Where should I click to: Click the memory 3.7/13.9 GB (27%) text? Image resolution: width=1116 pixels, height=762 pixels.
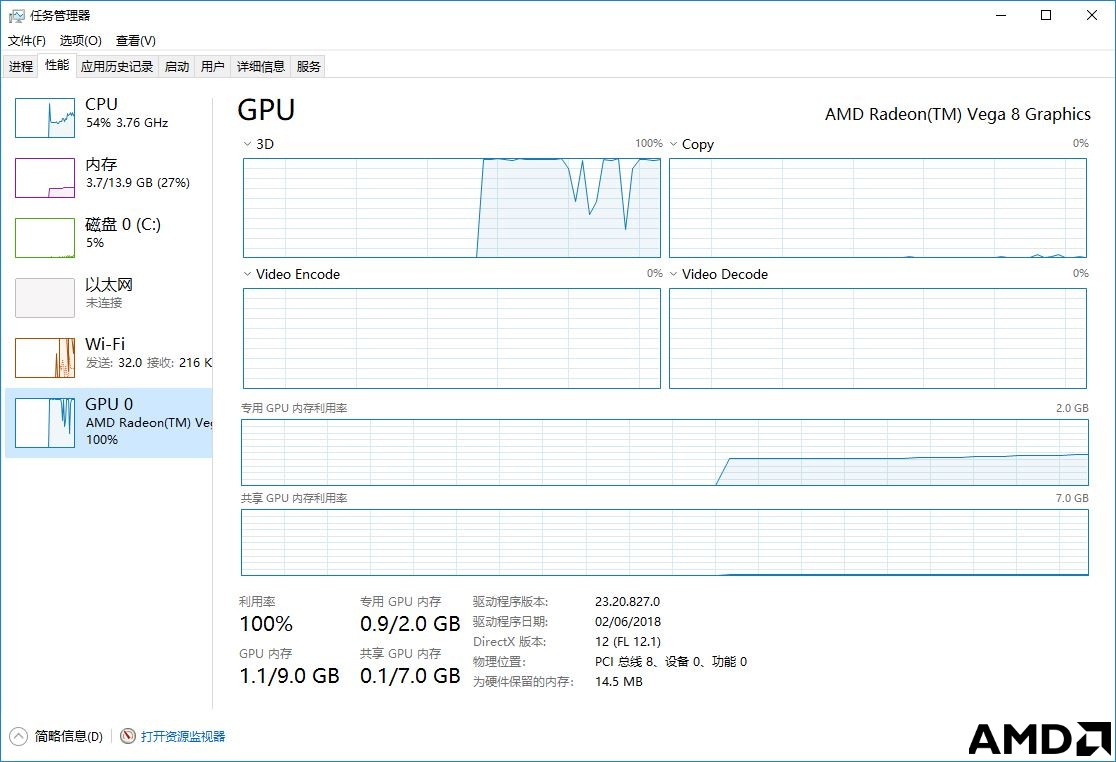[x=137, y=183]
